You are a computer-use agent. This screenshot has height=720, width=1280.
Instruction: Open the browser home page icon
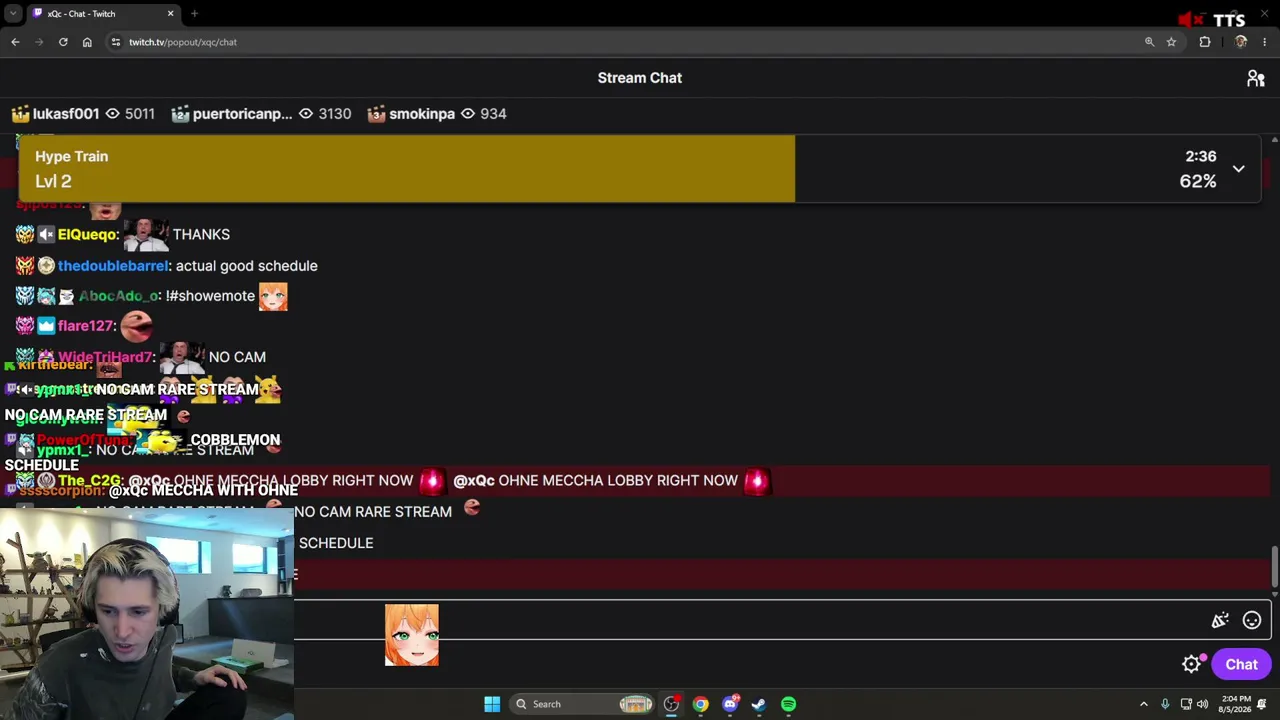pyautogui.click(x=87, y=42)
